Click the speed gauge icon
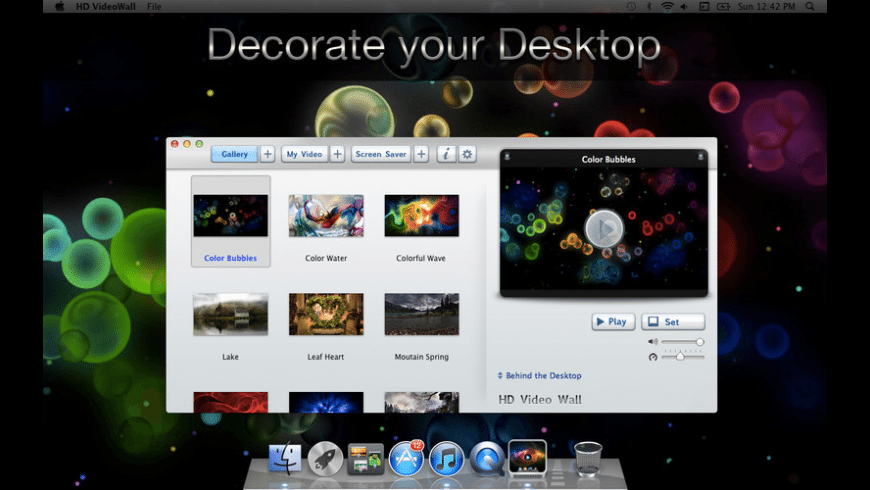 click(x=653, y=357)
